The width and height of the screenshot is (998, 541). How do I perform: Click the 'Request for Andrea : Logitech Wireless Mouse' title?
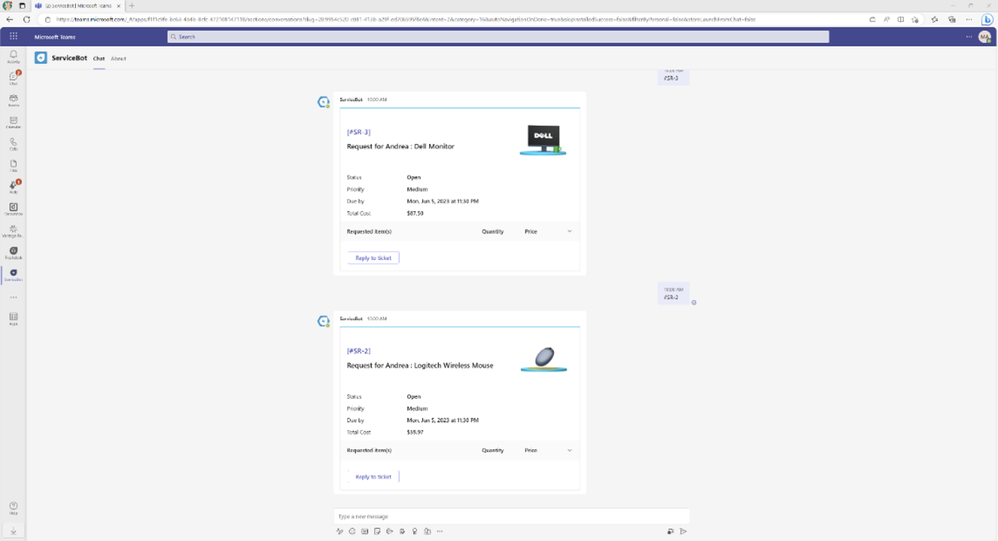click(420, 365)
